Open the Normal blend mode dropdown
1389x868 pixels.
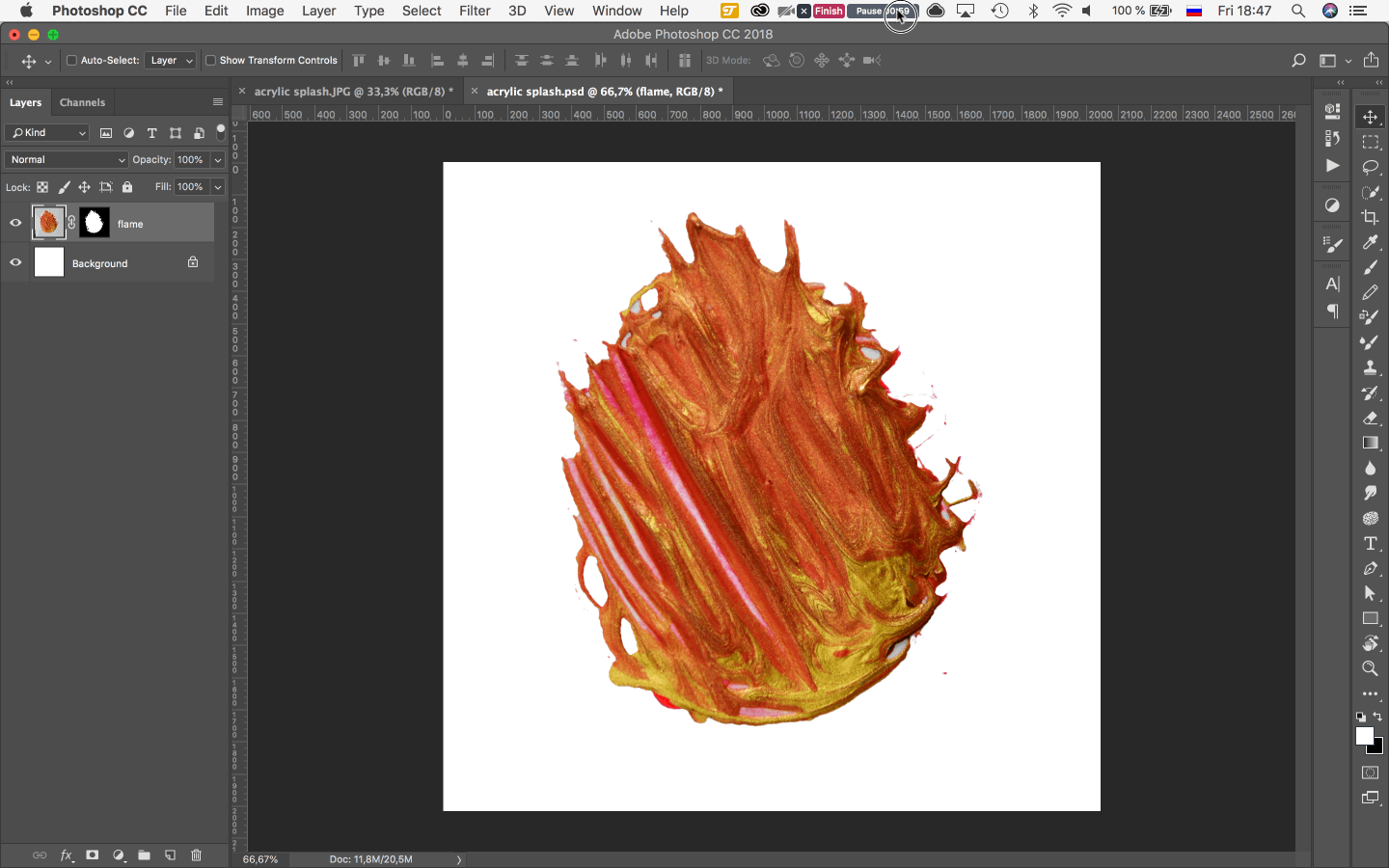point(66,160)
